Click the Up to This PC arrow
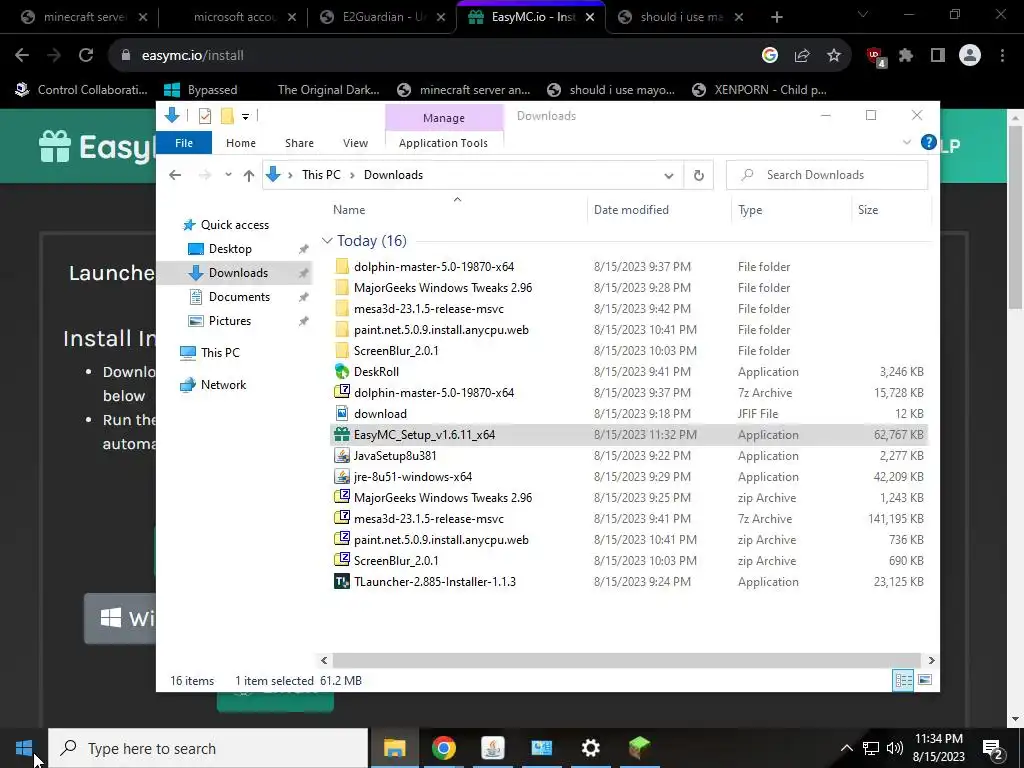This screenshot has width=1024, height=768. 249,175
